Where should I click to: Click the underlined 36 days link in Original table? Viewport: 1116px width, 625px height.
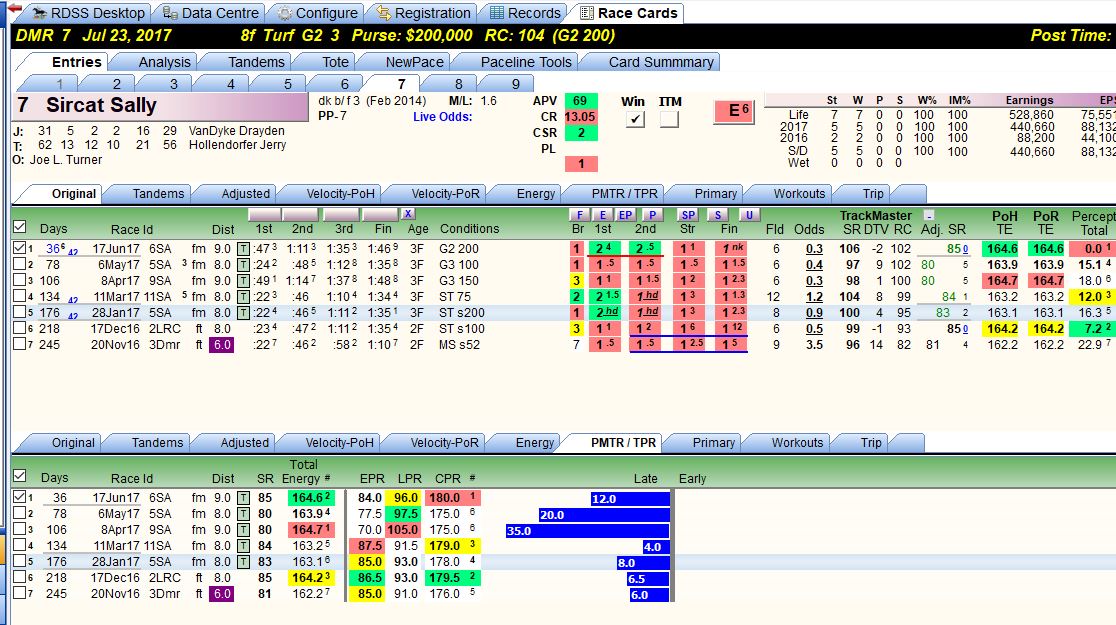pyautogui.click(x=54, y=249)
